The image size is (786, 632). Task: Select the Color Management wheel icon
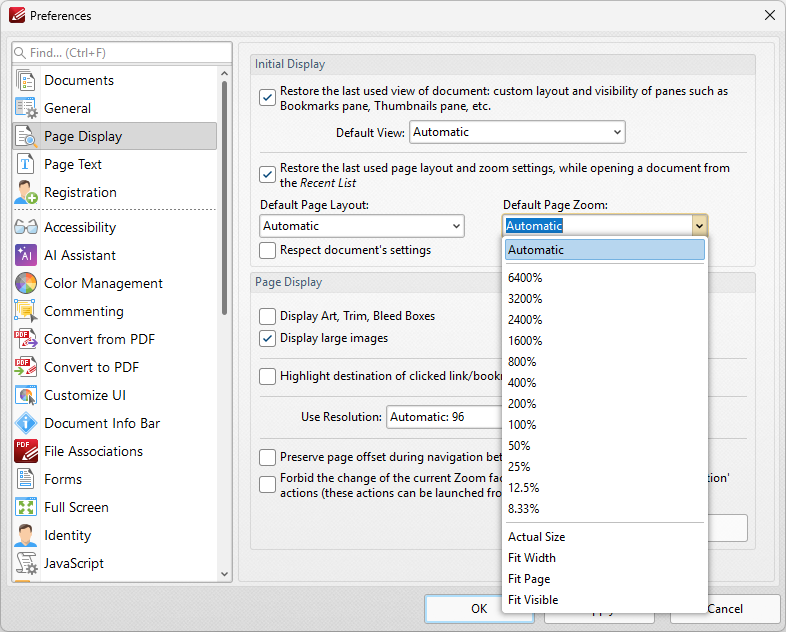[x=26, y=283]
